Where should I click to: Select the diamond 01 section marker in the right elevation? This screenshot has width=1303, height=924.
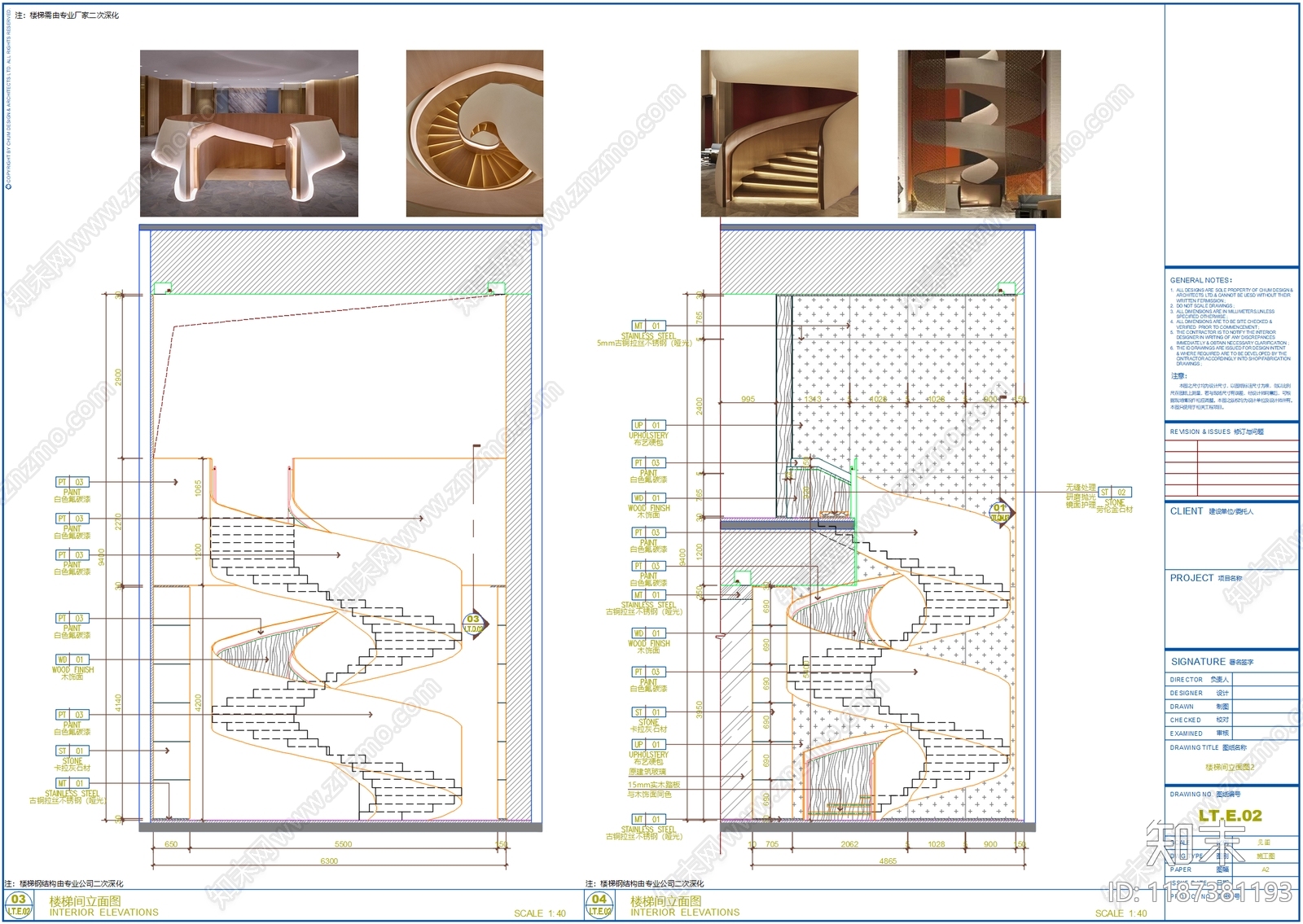coord(999,512)
